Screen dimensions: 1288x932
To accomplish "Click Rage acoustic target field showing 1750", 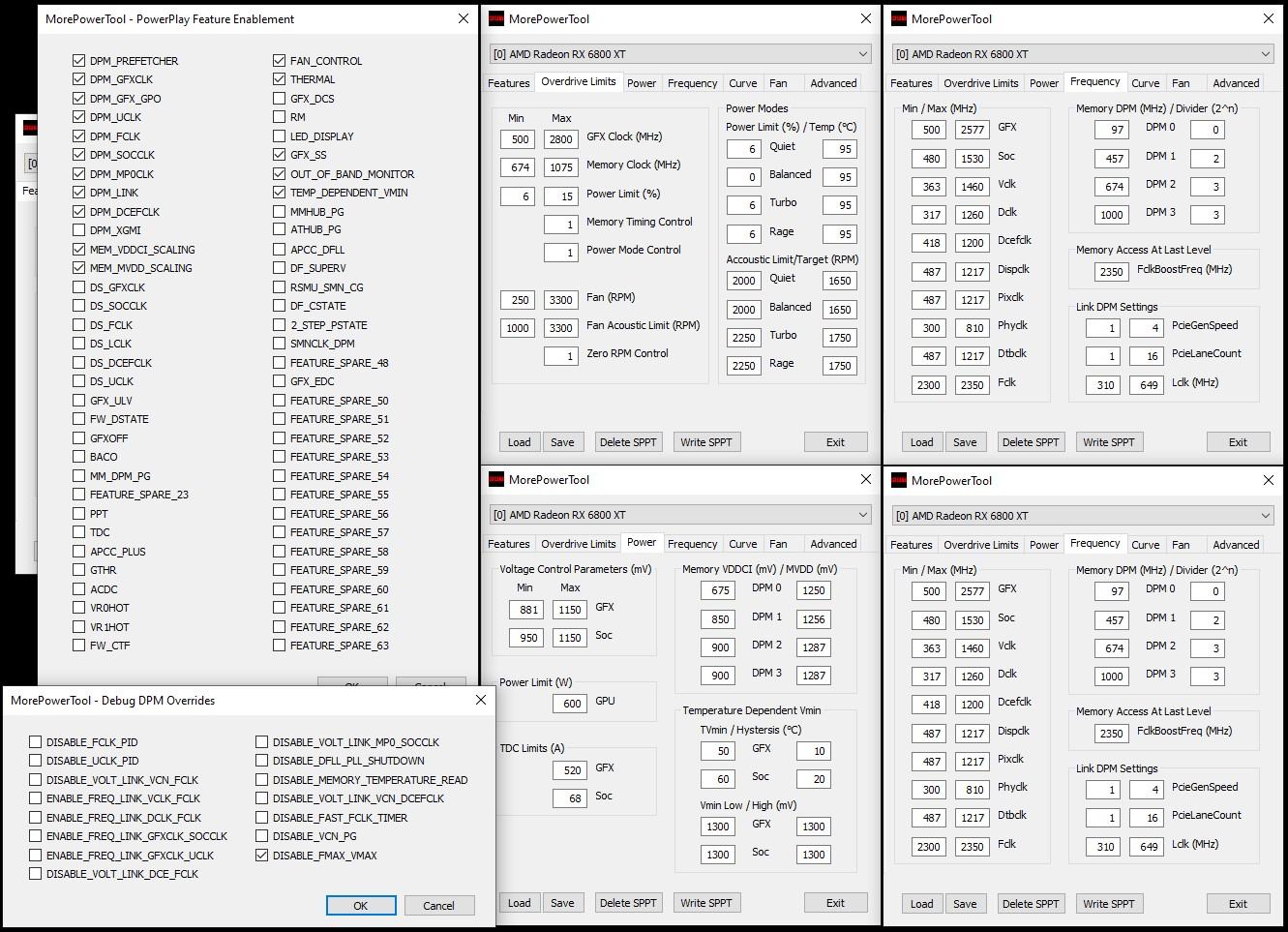I will tap(840, 366).
